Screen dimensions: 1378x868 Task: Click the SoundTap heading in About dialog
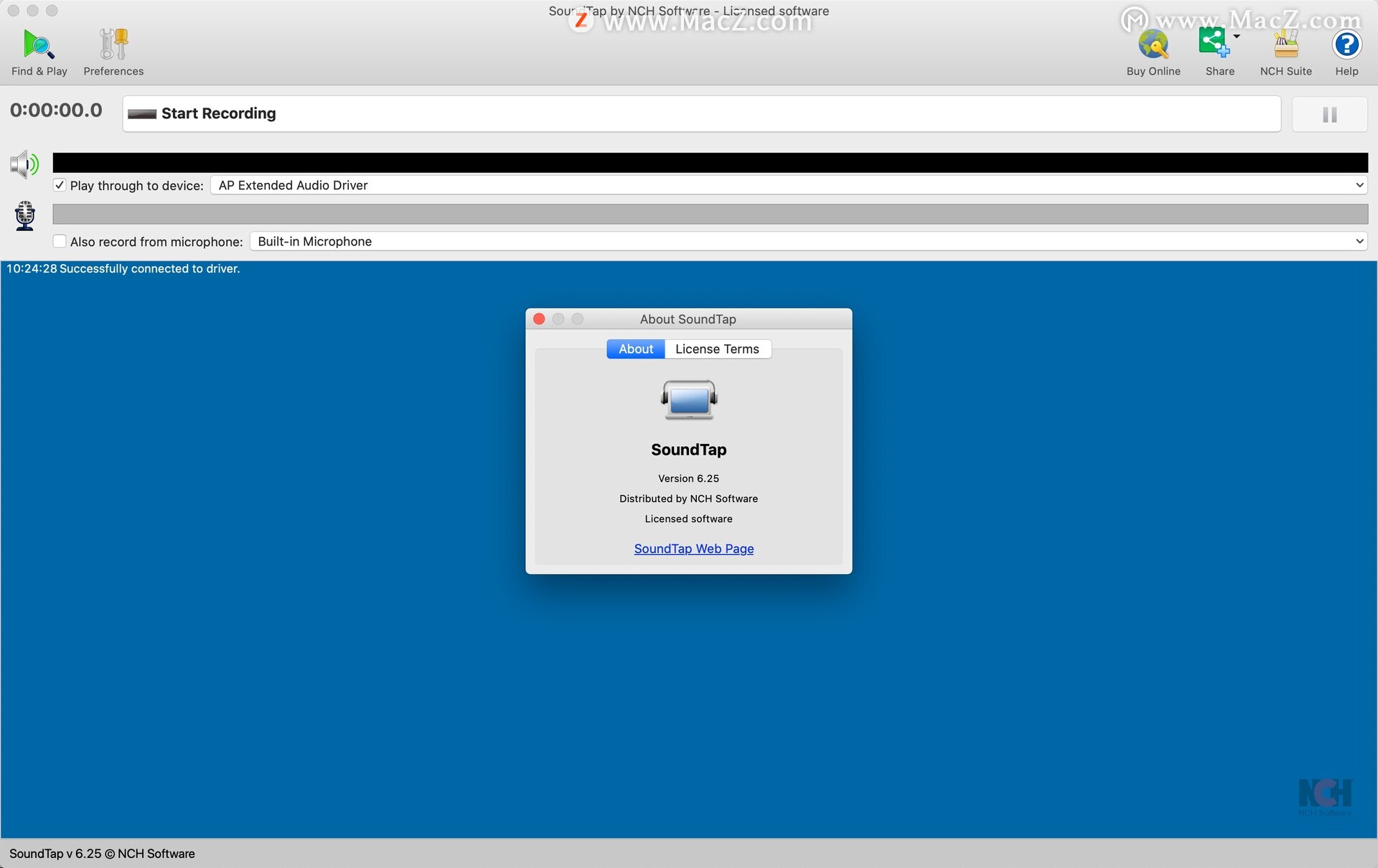click(x=688, y=450)
